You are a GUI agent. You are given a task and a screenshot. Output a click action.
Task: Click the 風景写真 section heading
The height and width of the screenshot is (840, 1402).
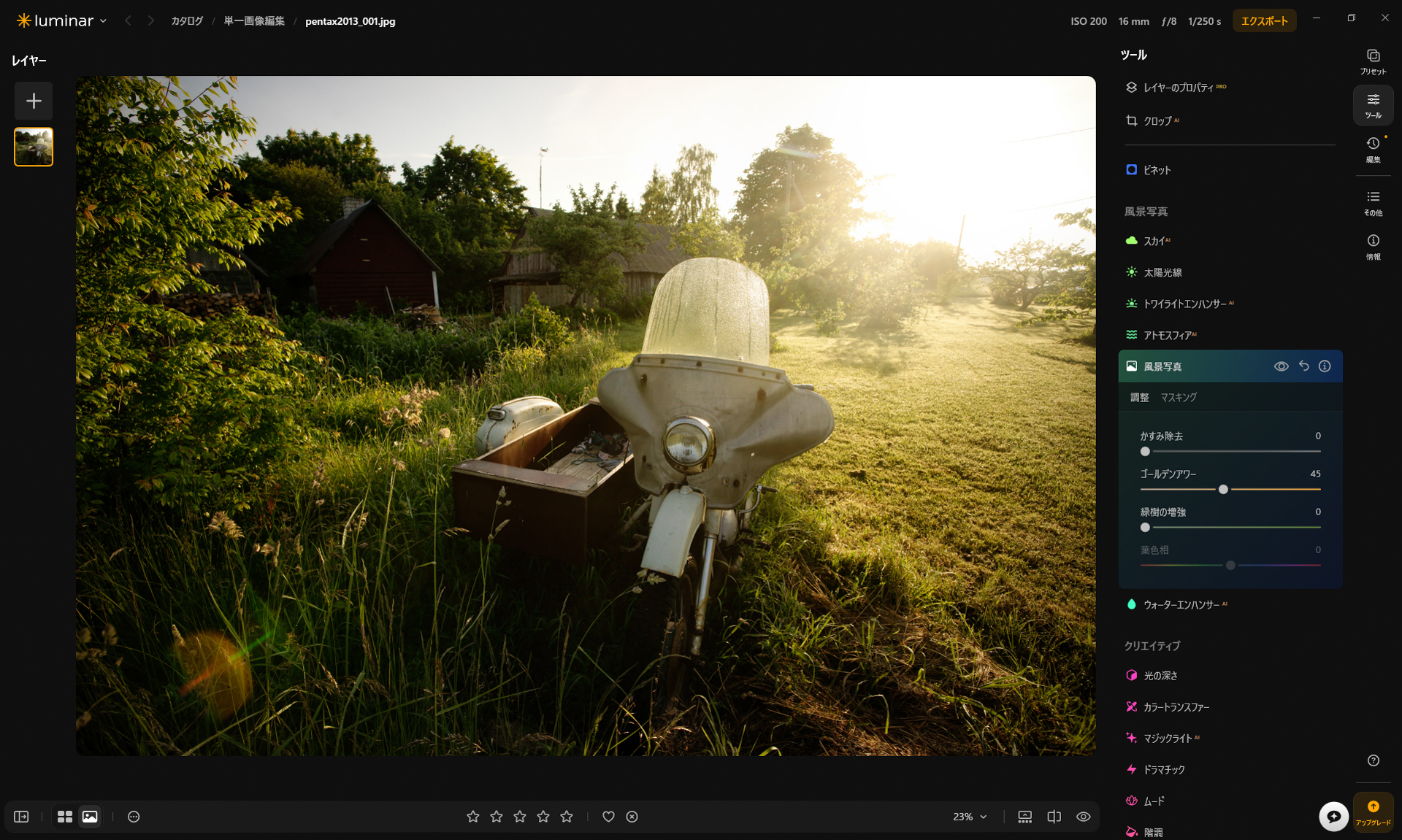[1146, 212]
